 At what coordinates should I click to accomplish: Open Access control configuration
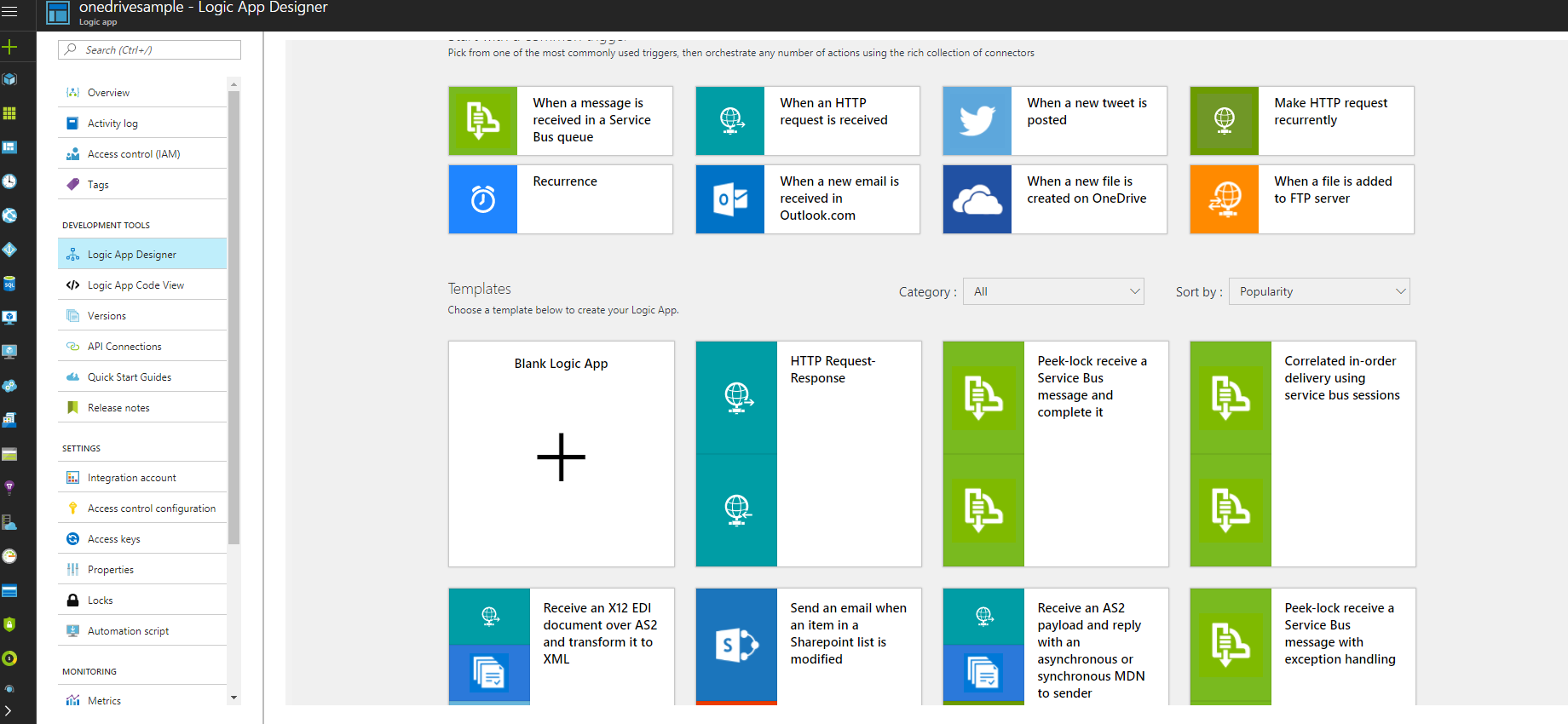[x=142, y=509]
